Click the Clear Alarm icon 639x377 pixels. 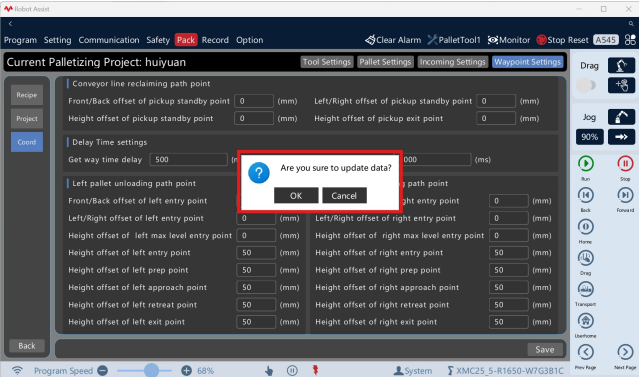click(x=370, y=40)
